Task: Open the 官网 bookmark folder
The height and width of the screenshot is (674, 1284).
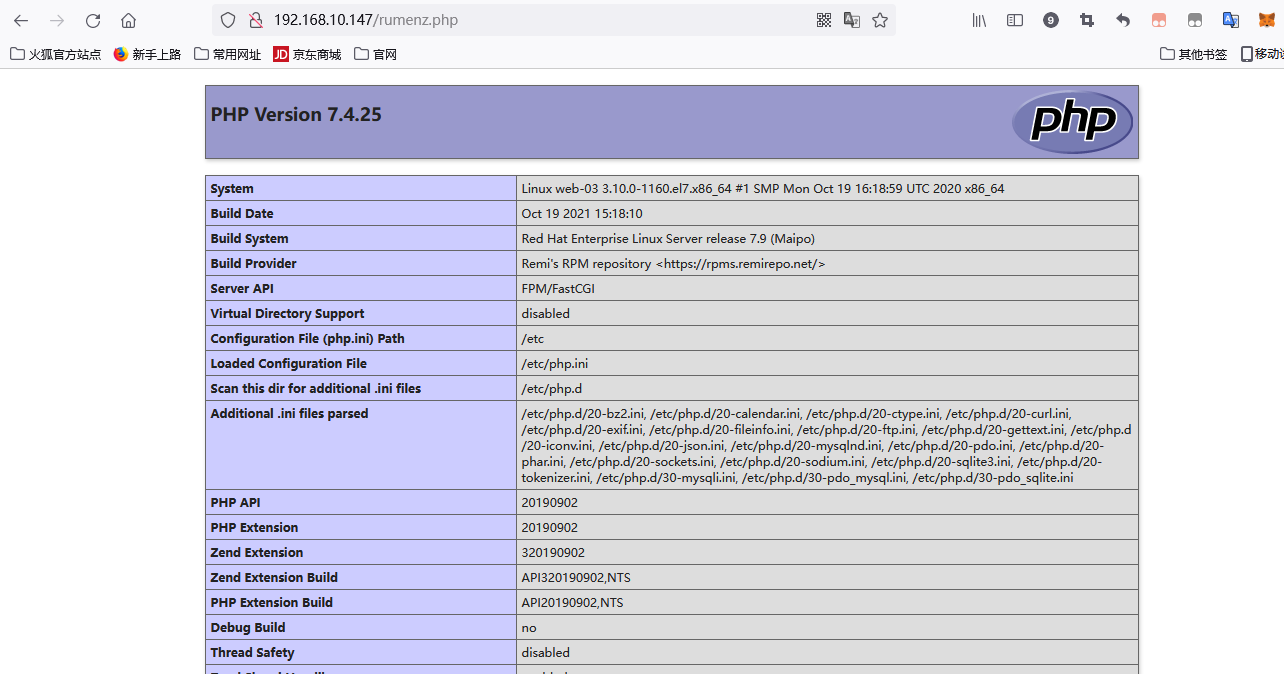Action: click(x=376, y=54)
